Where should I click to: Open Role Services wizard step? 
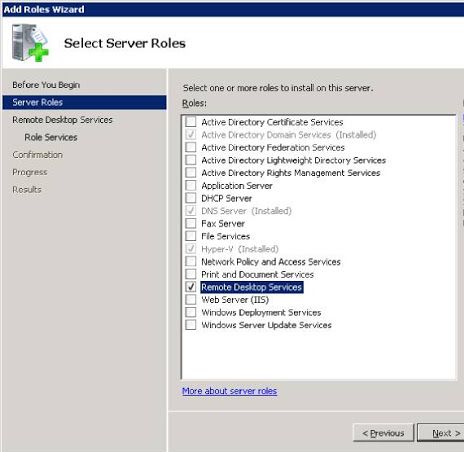[51, 137]
